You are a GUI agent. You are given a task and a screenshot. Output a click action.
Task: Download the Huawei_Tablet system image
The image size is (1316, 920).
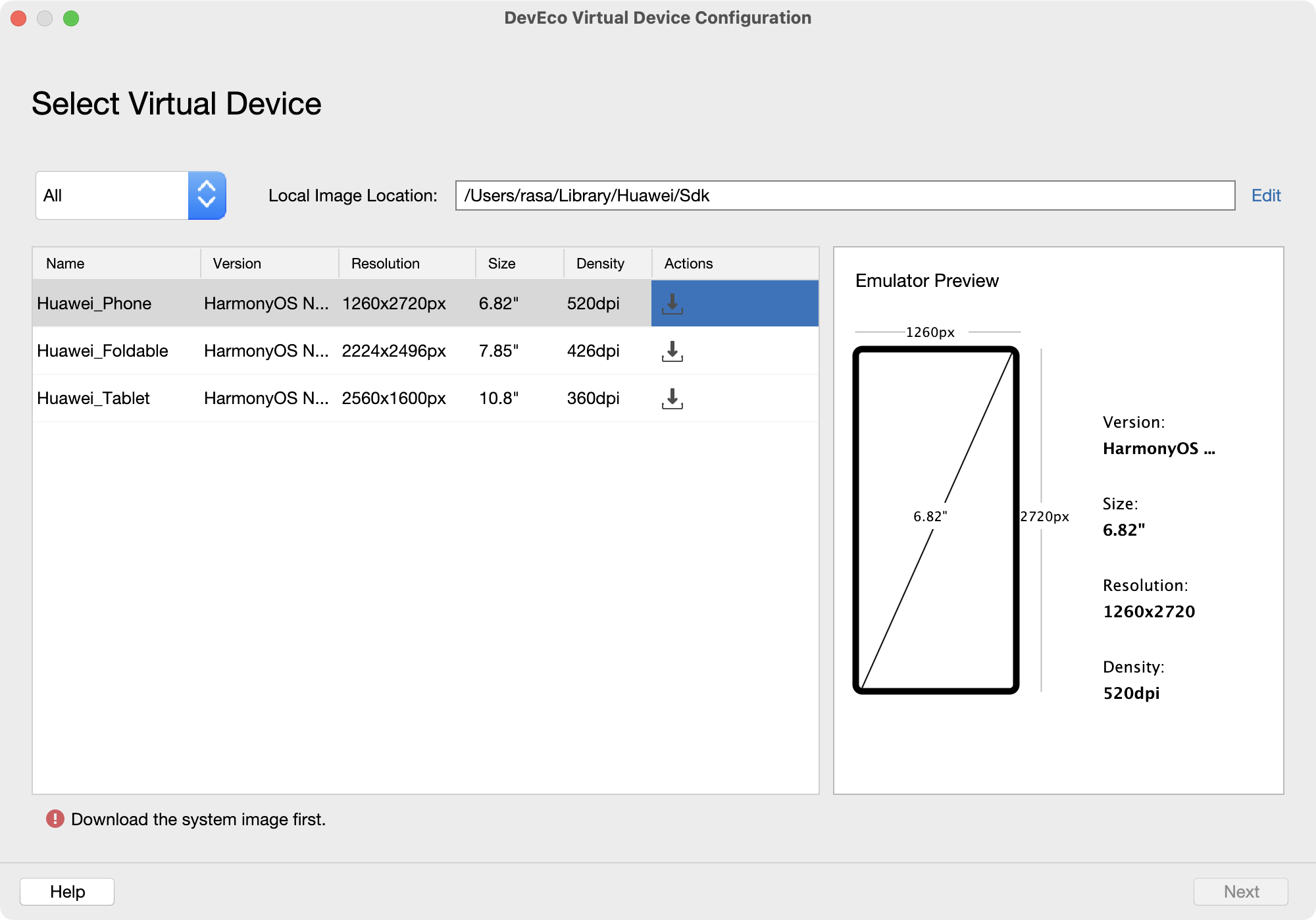672,398
